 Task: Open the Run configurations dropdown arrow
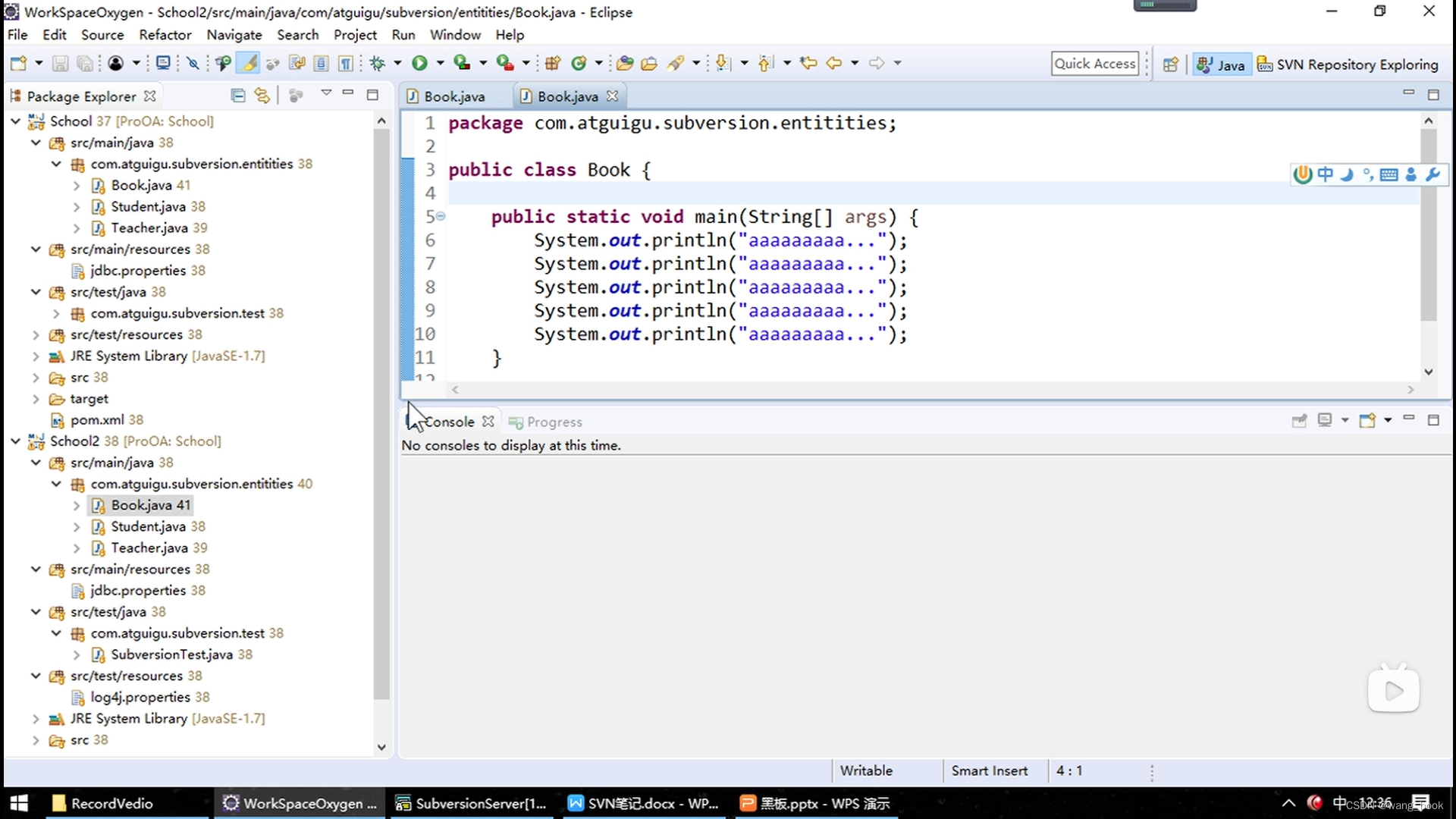pyautogui.click(x=440, y=64)
